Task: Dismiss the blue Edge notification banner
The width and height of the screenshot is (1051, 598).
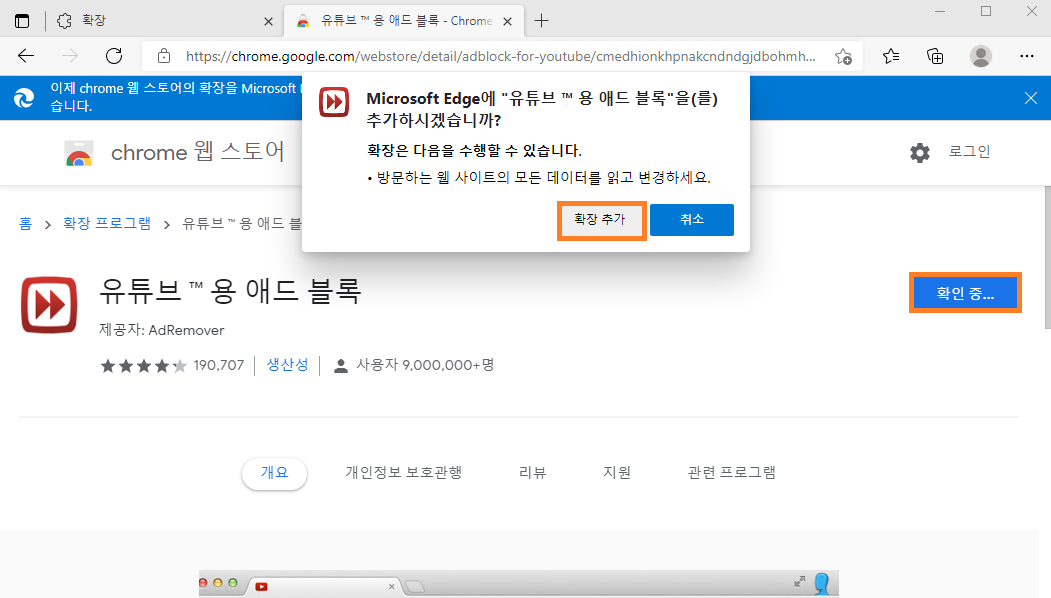Action: point(1031,99)
